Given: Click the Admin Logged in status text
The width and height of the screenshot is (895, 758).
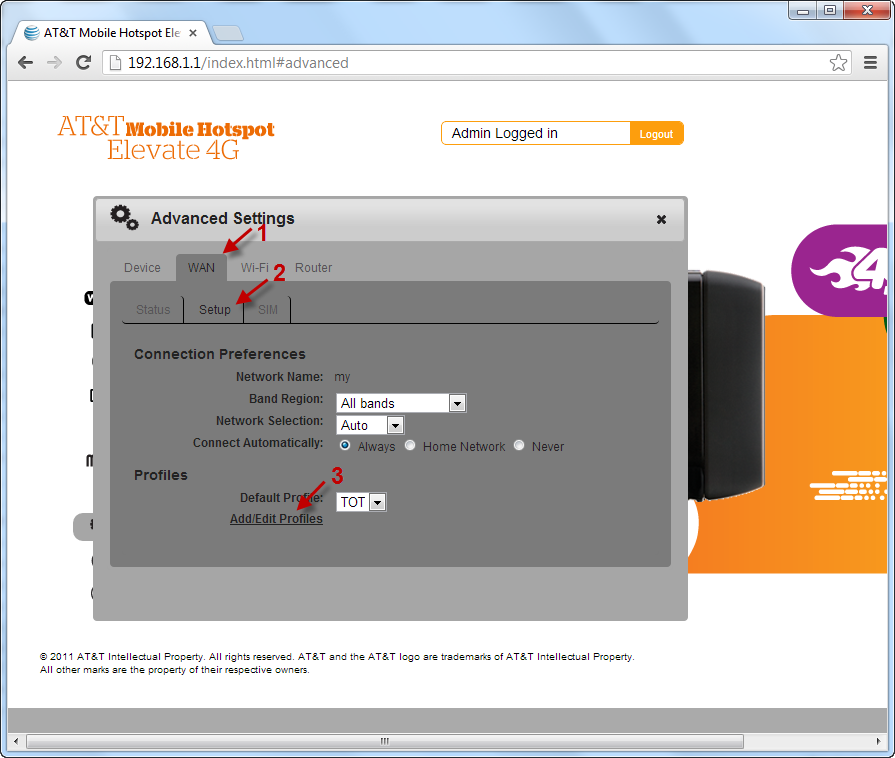Looking at the screenshot, I should tap(505, 133).
